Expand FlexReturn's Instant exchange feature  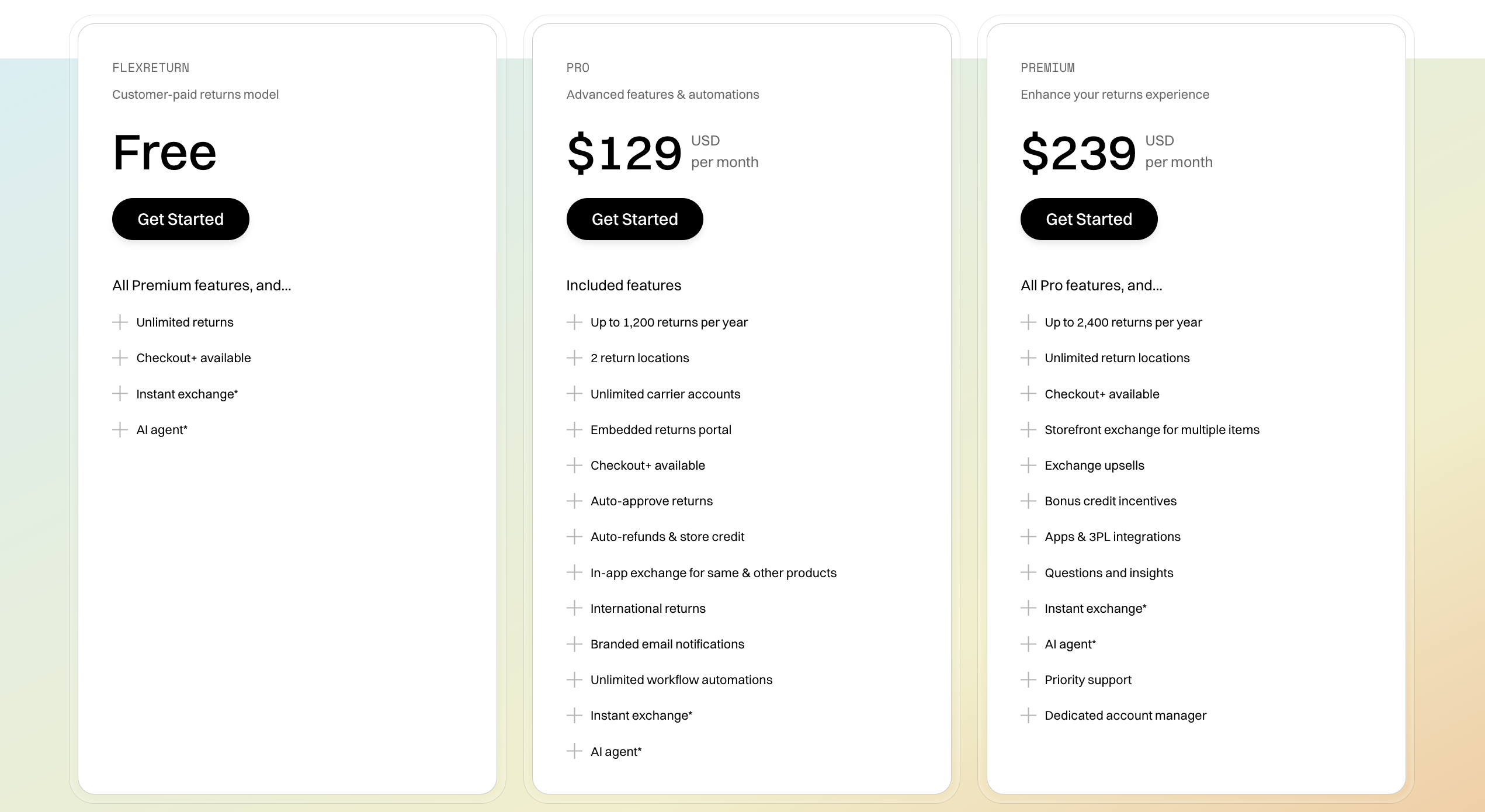(x=120, y=394)
